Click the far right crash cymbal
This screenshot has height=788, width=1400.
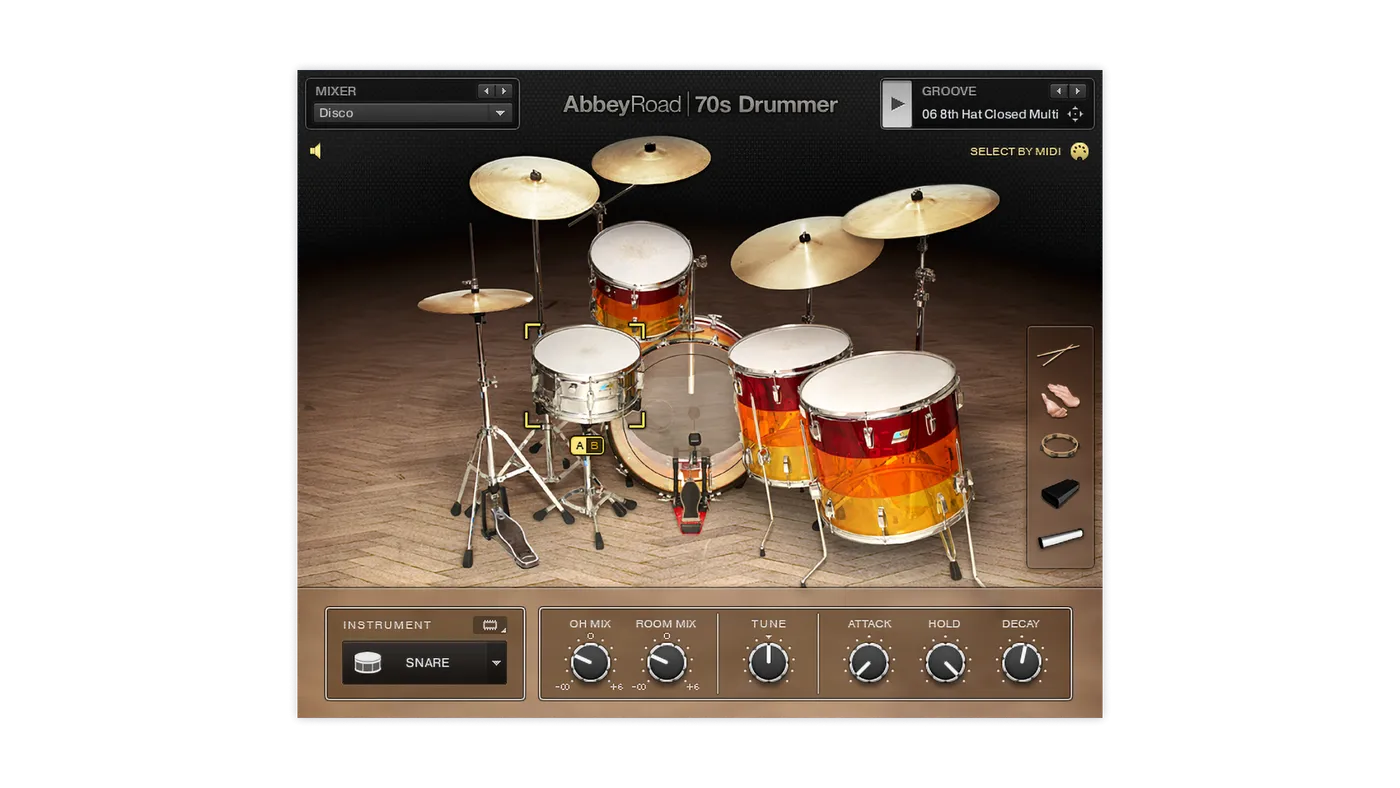tap(920, 209)
